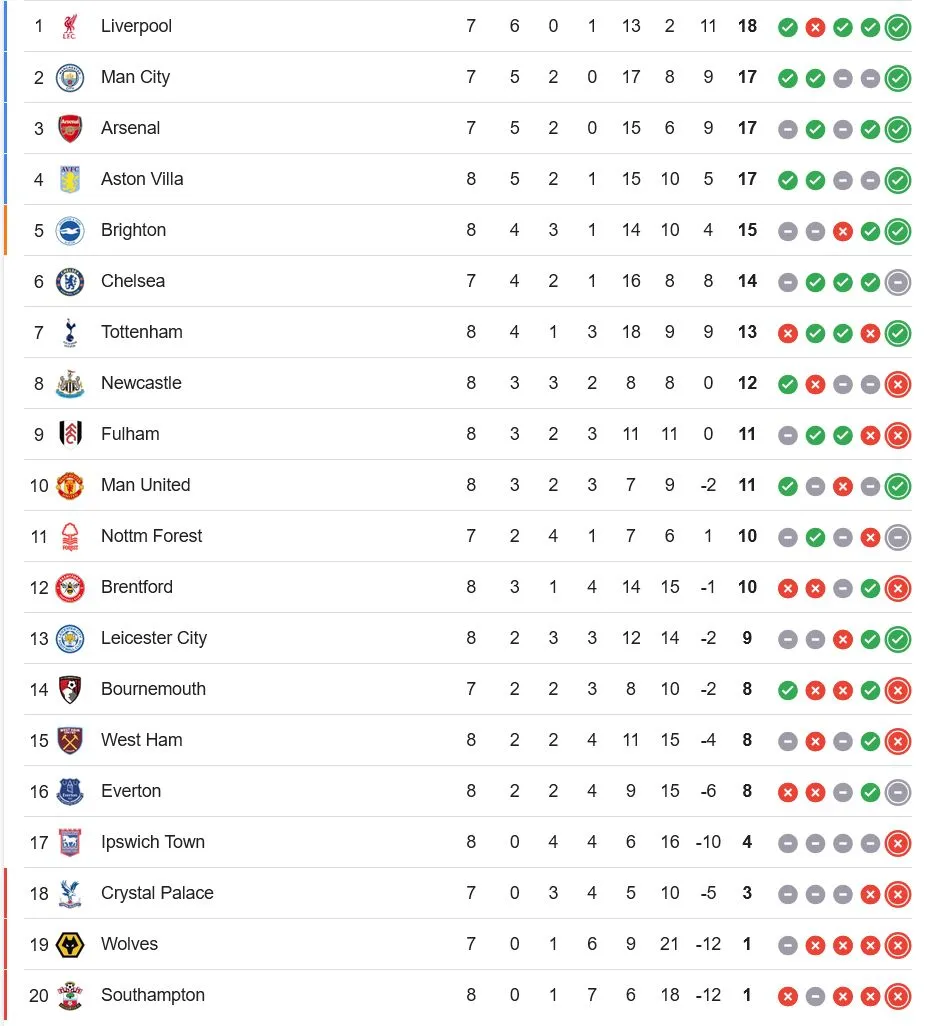Click the Arsenal club crest
Screen dimensions: 934x1026
click(68, 128)
